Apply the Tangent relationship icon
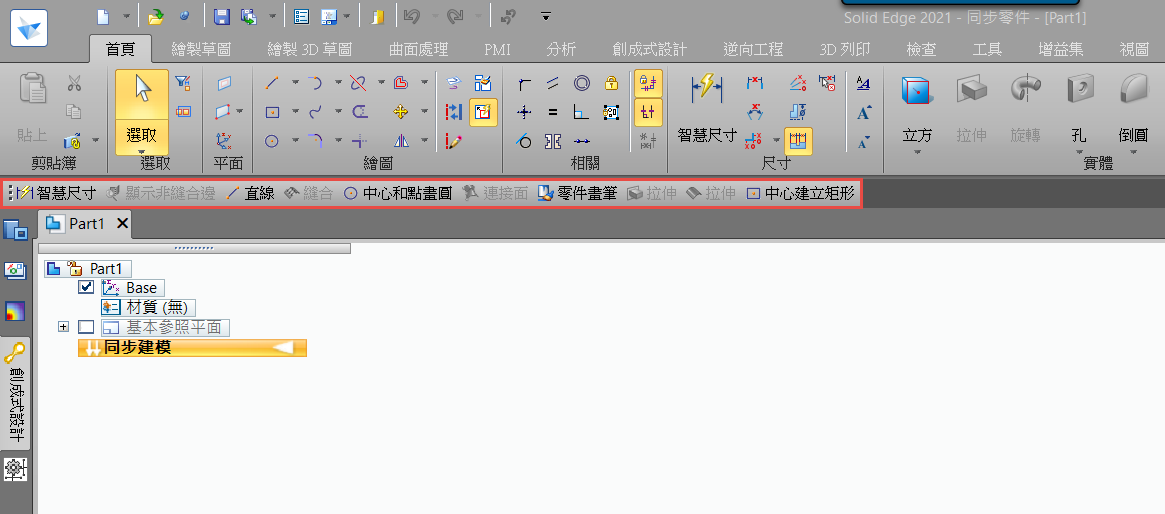Image resolution: width=1165 pixels, height=514 pixels. point(525,141)
